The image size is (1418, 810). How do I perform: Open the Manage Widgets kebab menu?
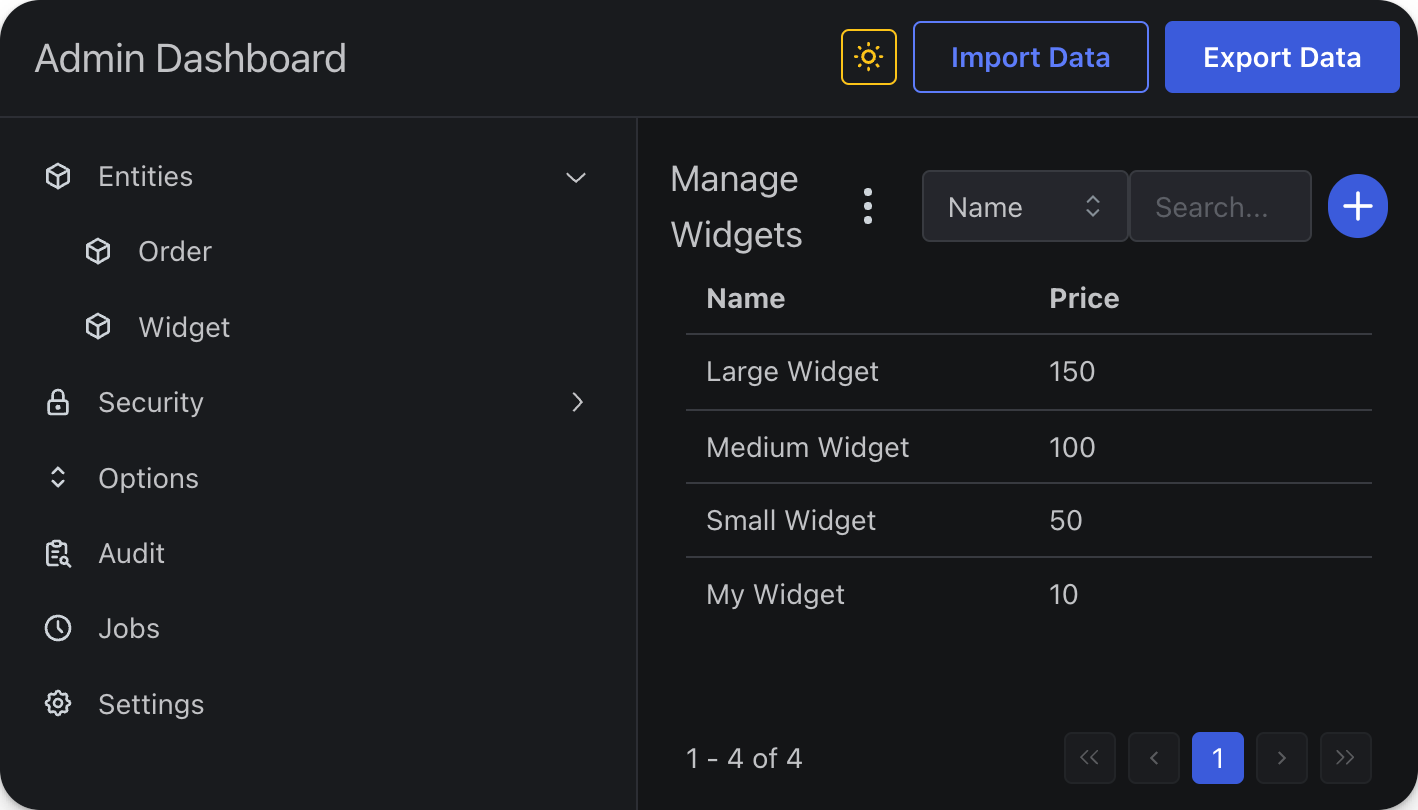click(x=867, y=206)
